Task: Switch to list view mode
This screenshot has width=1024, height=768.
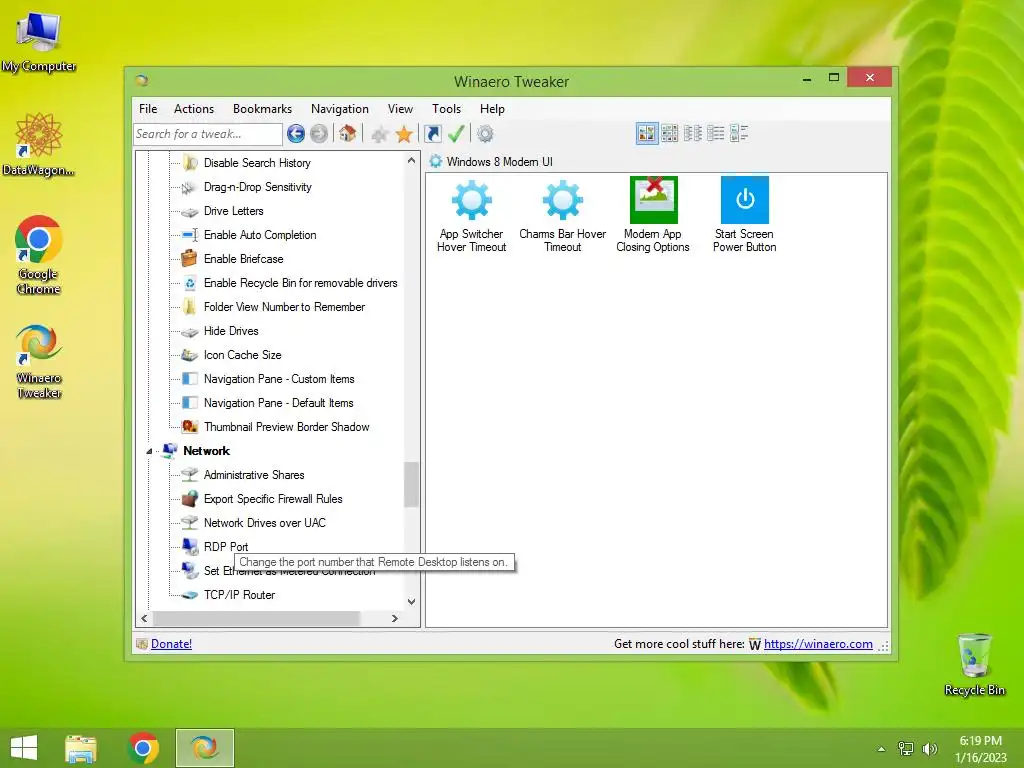Action: tap(716, 133)
